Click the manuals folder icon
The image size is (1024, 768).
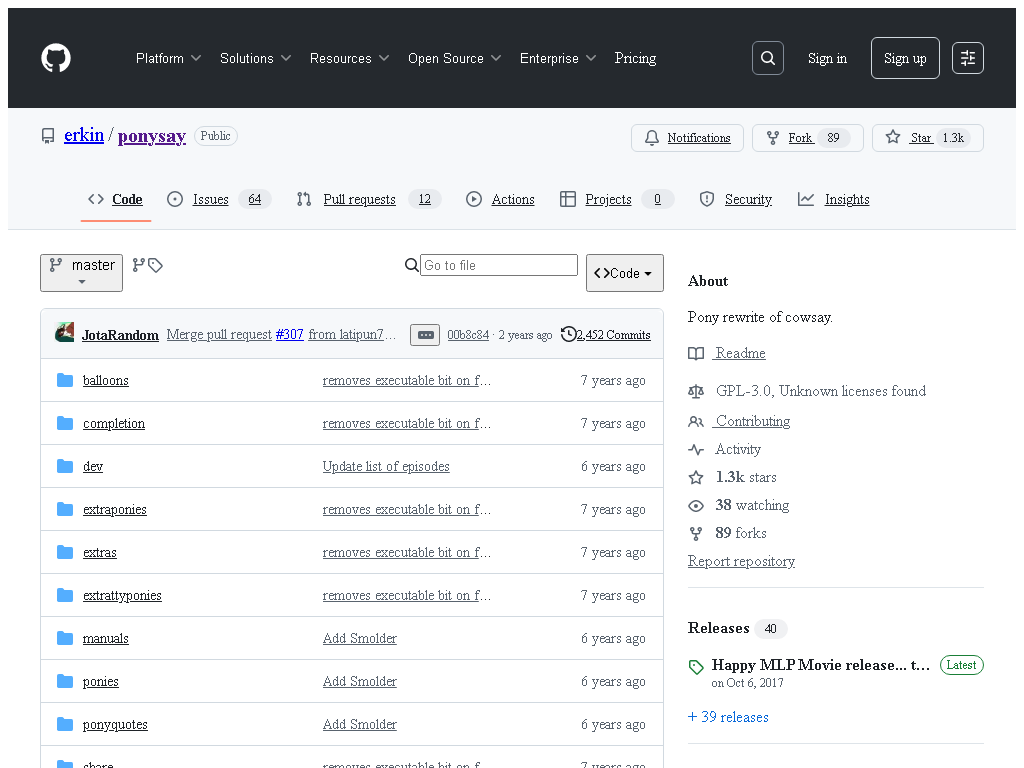[65, 638]
